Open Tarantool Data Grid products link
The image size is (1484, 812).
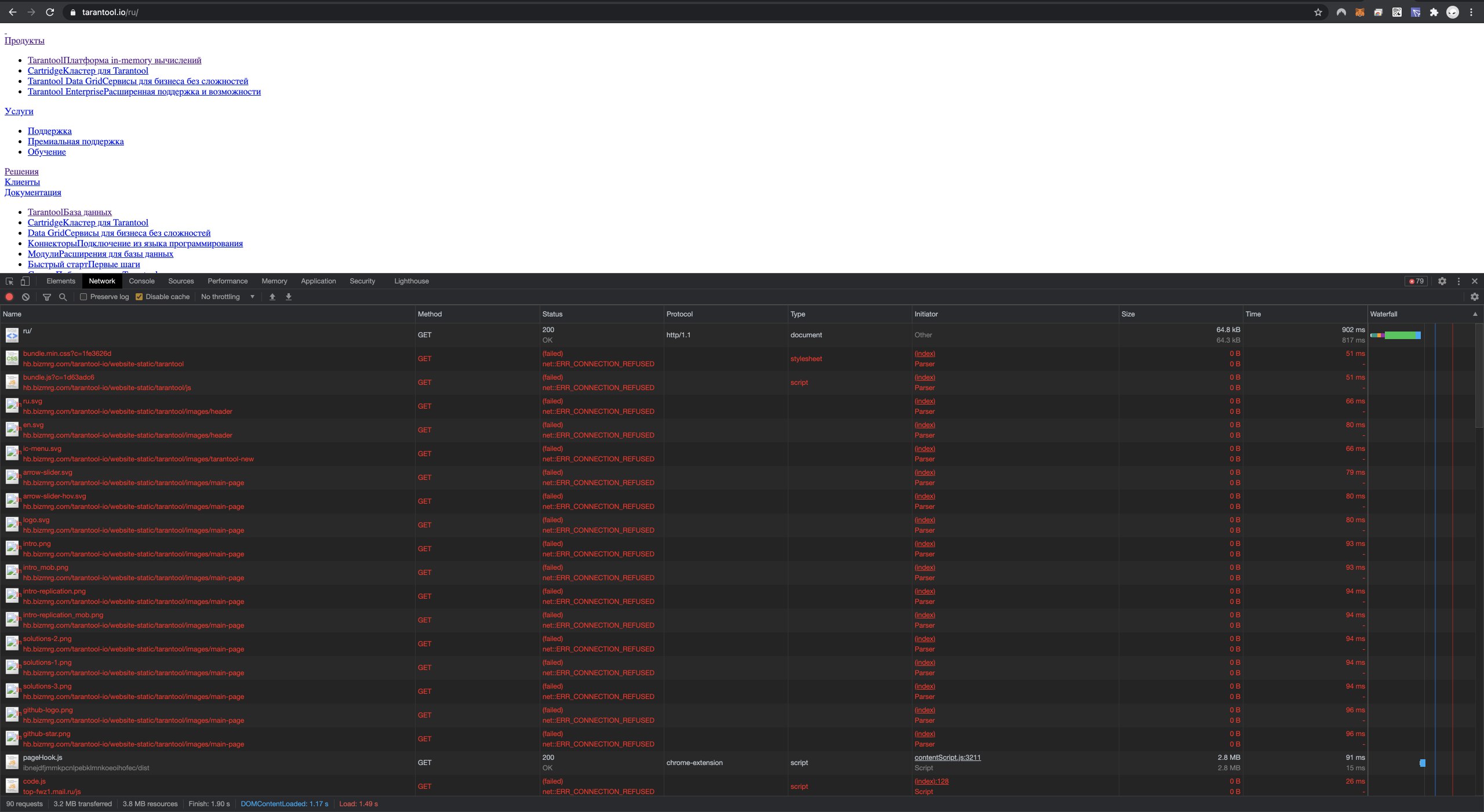pos(138,81)
